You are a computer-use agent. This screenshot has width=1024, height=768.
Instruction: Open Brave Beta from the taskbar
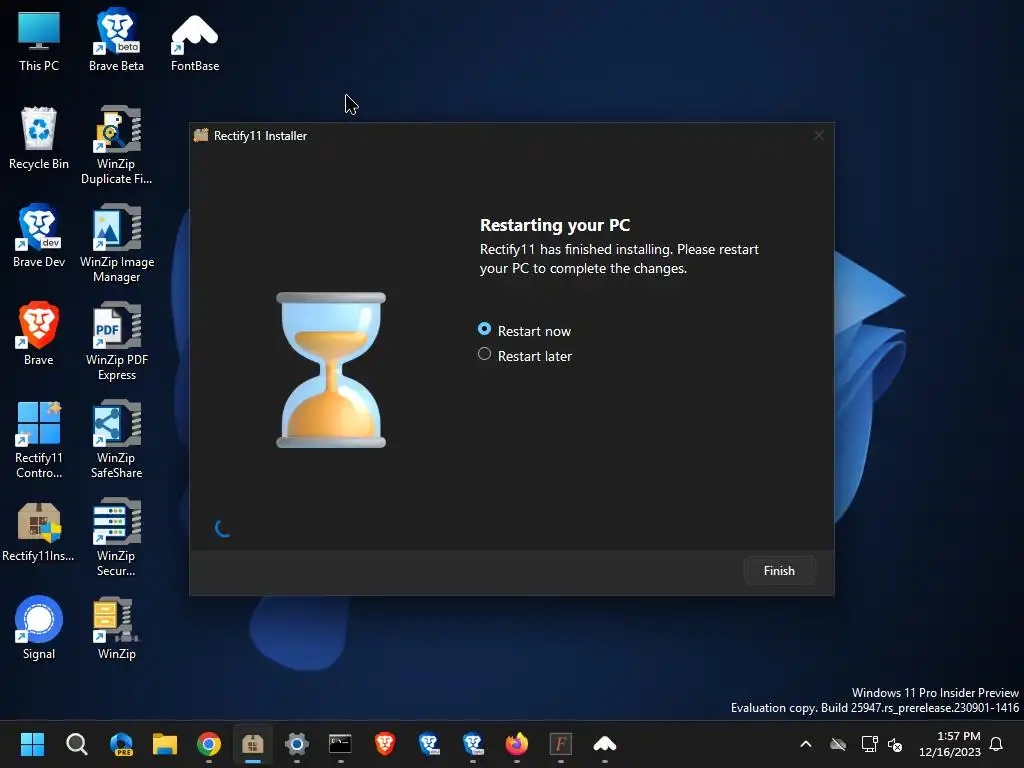point(473,744)
